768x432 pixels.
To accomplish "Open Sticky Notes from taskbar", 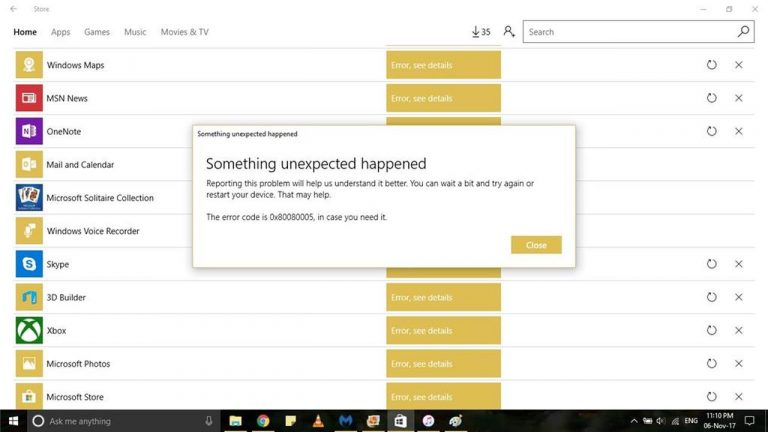I will click(x=290, y=421).
